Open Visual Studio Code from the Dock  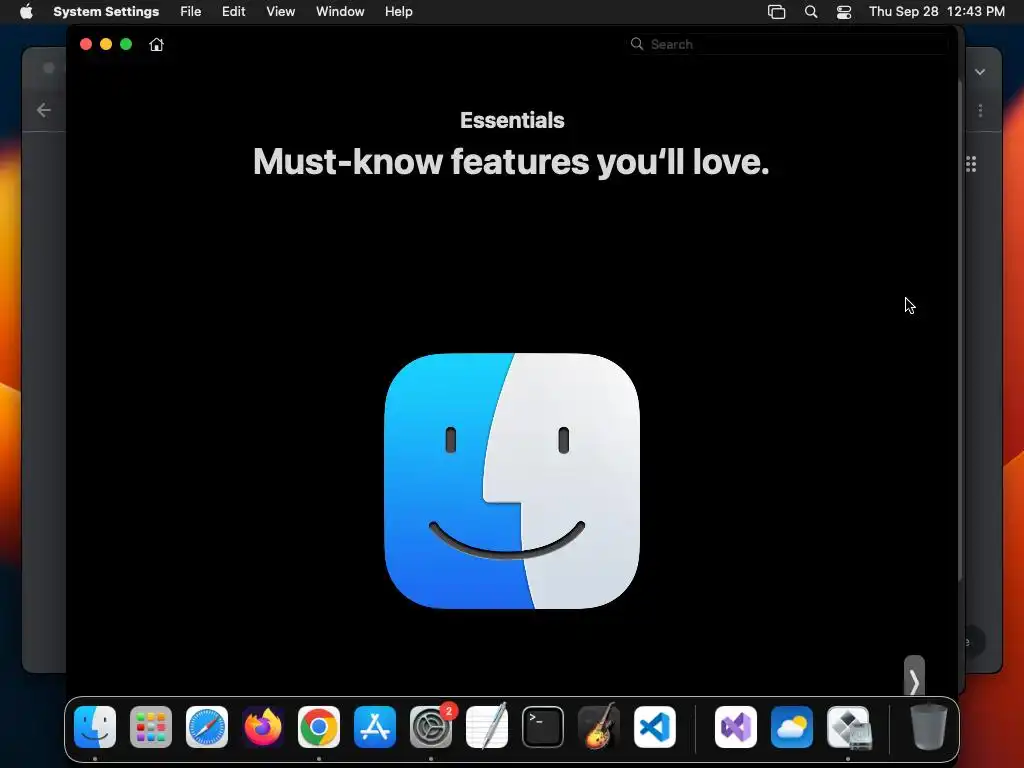click(655, 727)
